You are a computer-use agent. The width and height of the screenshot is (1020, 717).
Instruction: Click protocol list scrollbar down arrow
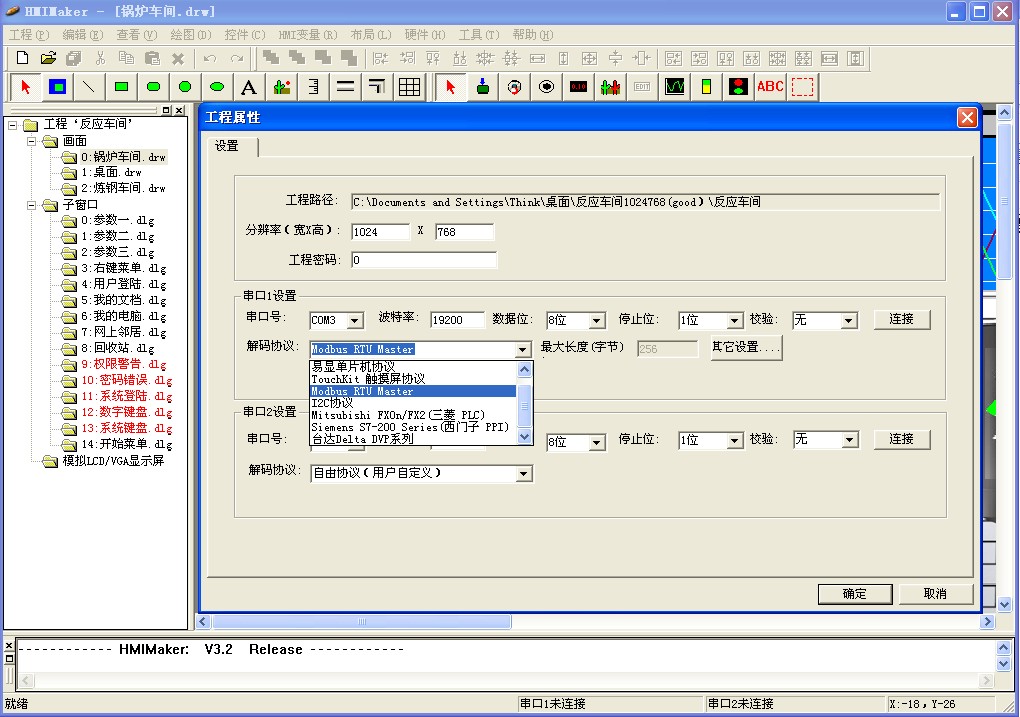click(x=524, y=437)
